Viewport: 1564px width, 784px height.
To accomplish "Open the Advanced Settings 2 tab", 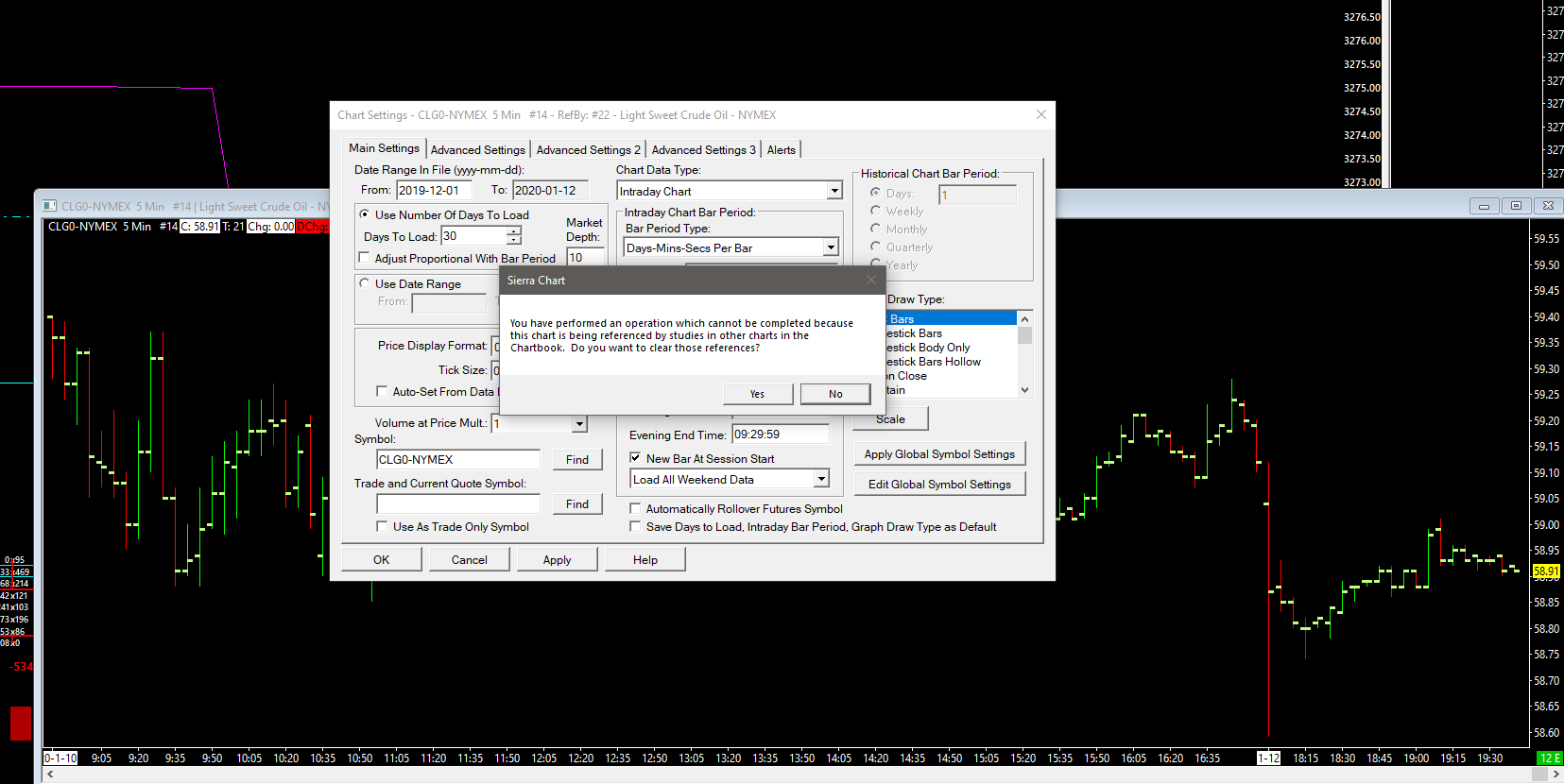I will (588, 149).
